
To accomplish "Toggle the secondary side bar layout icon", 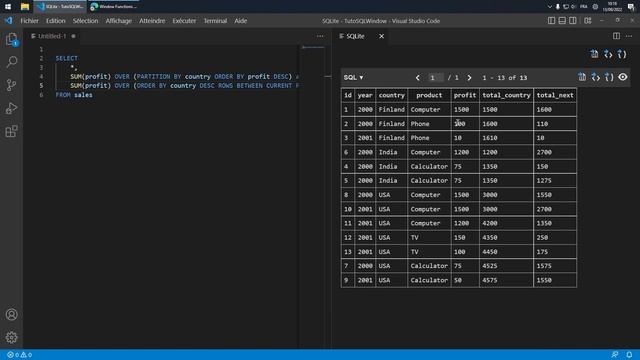I will click(x=573, y=20).
